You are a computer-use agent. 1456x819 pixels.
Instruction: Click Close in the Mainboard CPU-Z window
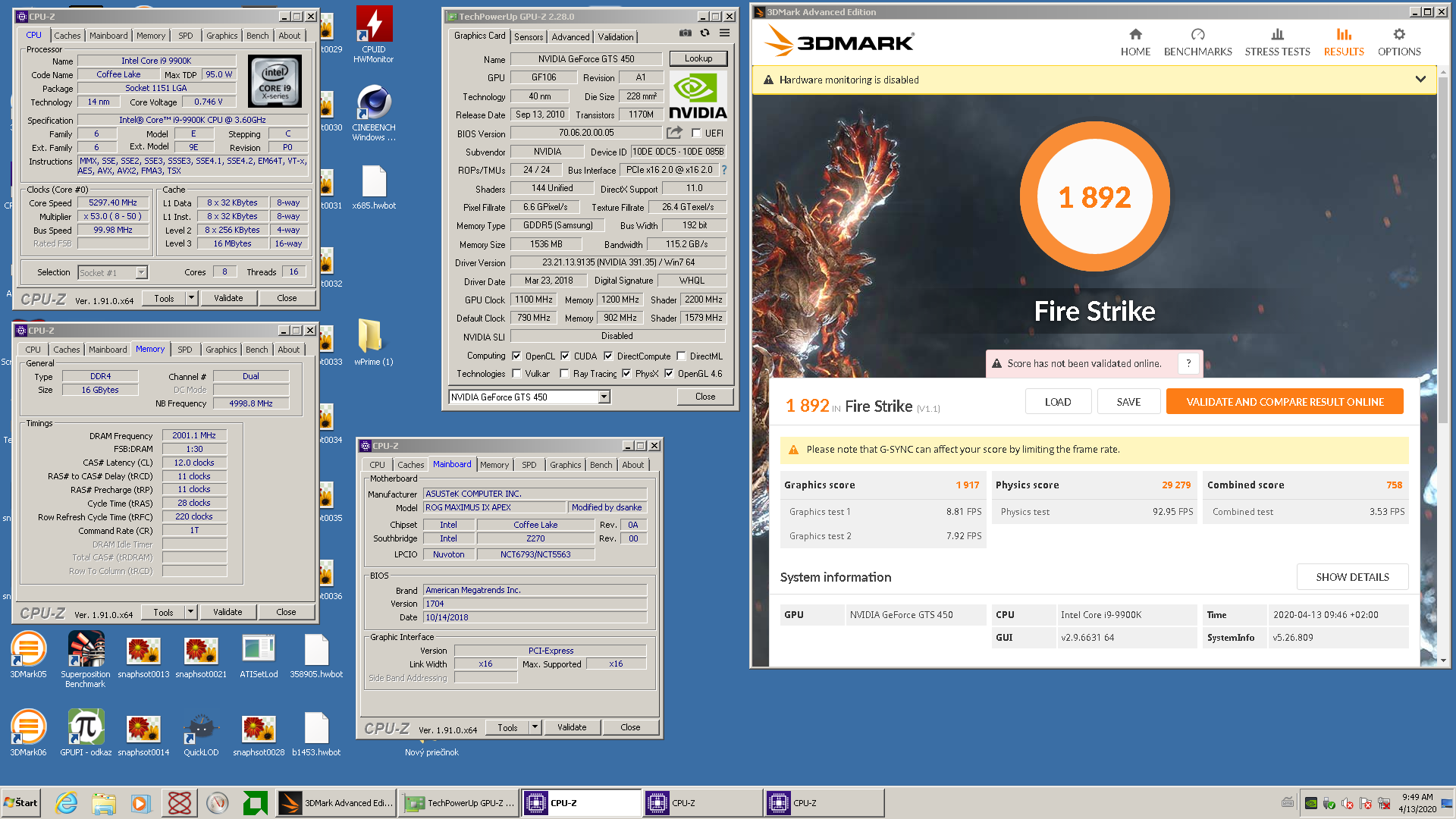pyautogui.click(x=630, y=727)
